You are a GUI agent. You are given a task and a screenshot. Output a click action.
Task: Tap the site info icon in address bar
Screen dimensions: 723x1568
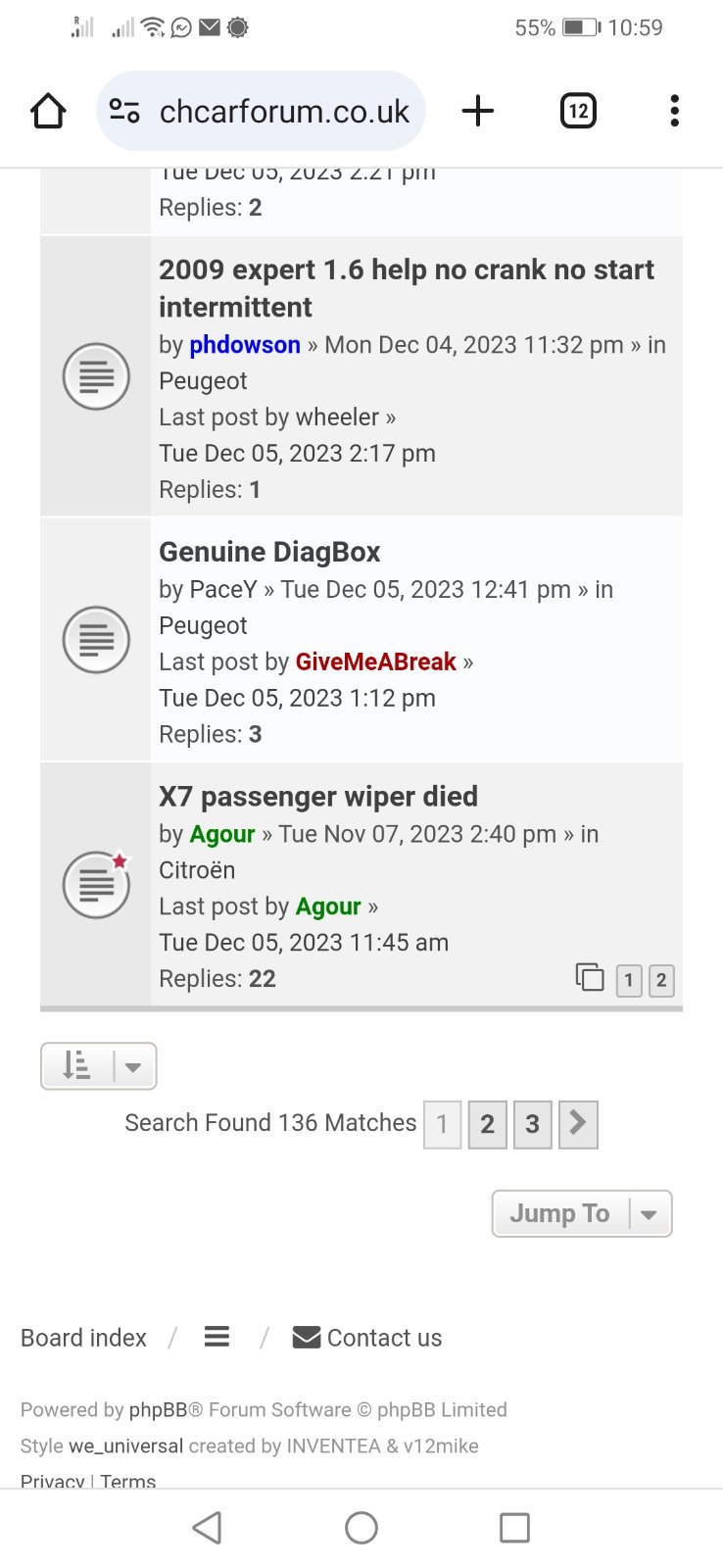[x=124, y=111]
